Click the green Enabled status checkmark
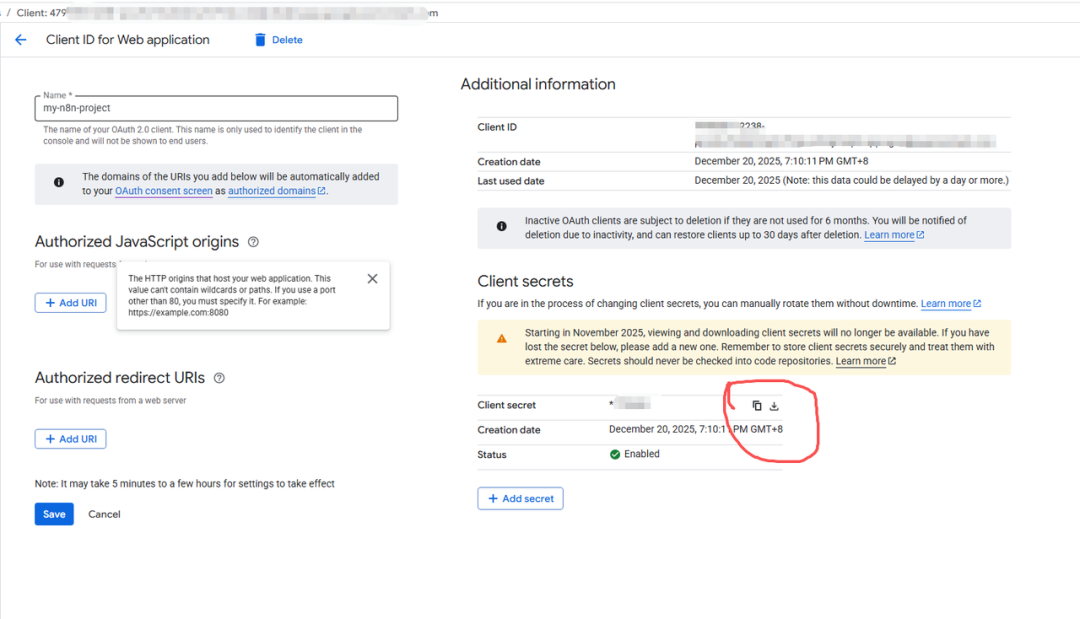The width and height of the screenshot is (1080, 619). pos(615,454)
